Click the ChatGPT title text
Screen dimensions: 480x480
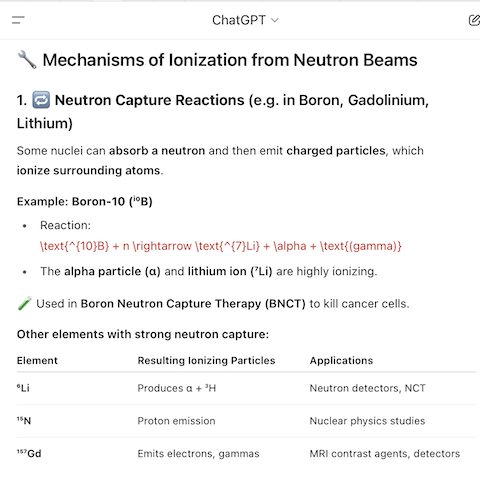239,20
